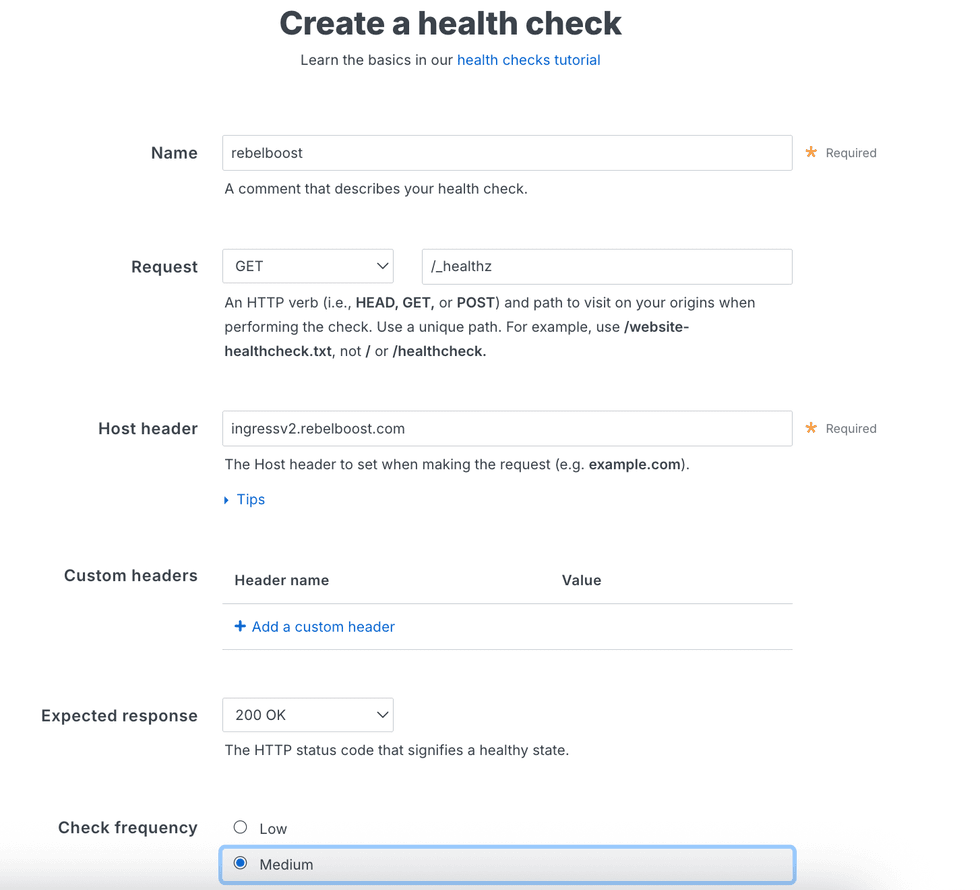
Task: Click the Name field containing rebelboost
Action: [x=506, y=153]
